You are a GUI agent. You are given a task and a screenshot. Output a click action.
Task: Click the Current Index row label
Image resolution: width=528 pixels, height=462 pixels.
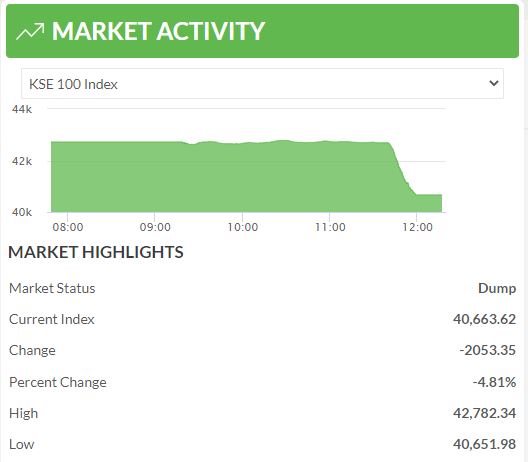tap(52, 319)
